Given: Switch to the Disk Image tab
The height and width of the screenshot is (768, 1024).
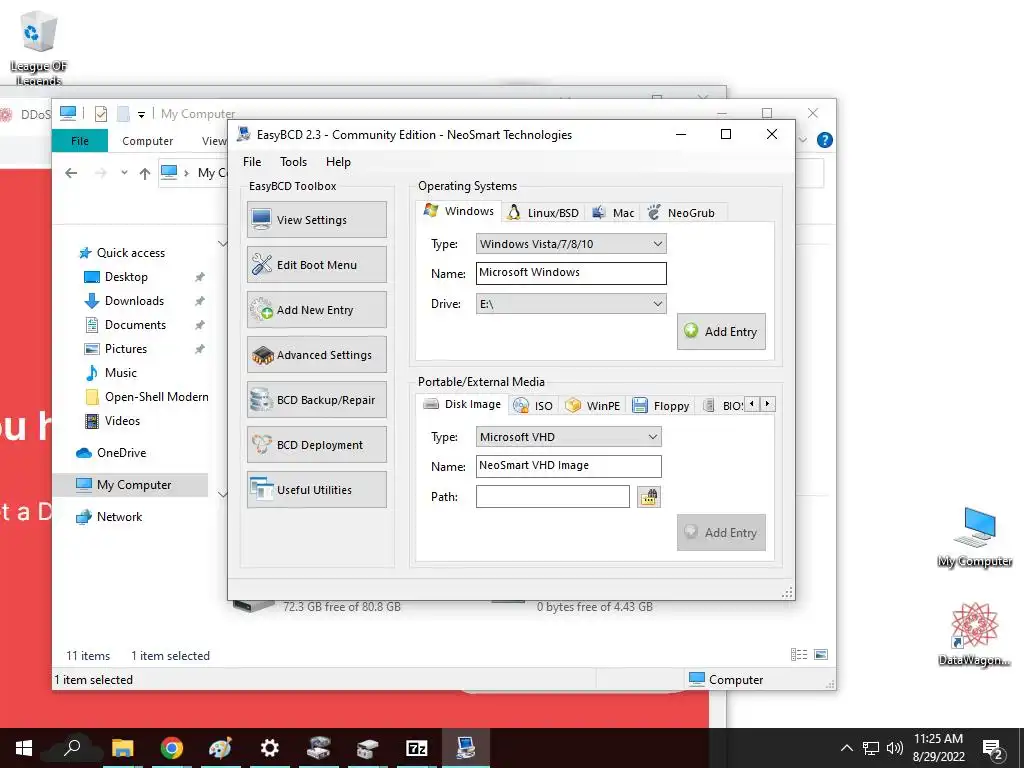Looking at the screenshot, I should (462, 404).
